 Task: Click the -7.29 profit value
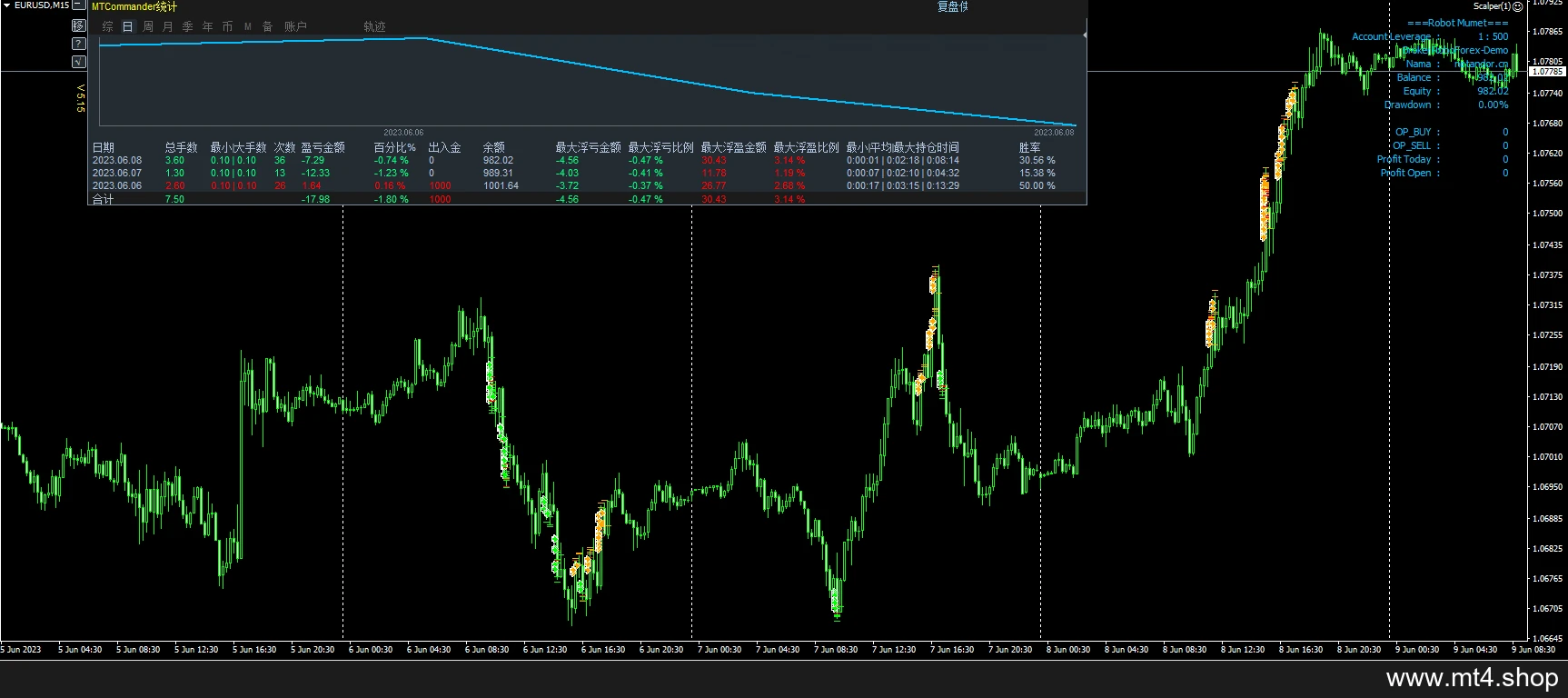point(313,160)
